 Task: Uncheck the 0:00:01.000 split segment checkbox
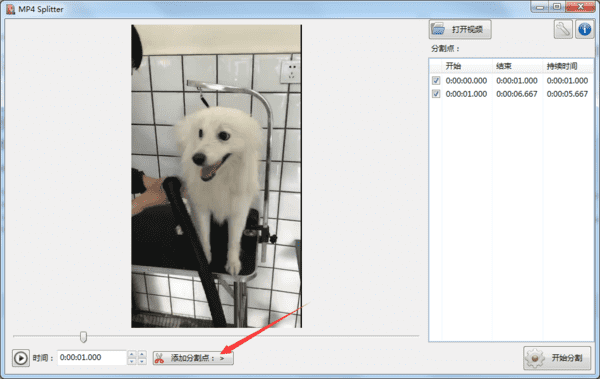[x=436, y=94]
